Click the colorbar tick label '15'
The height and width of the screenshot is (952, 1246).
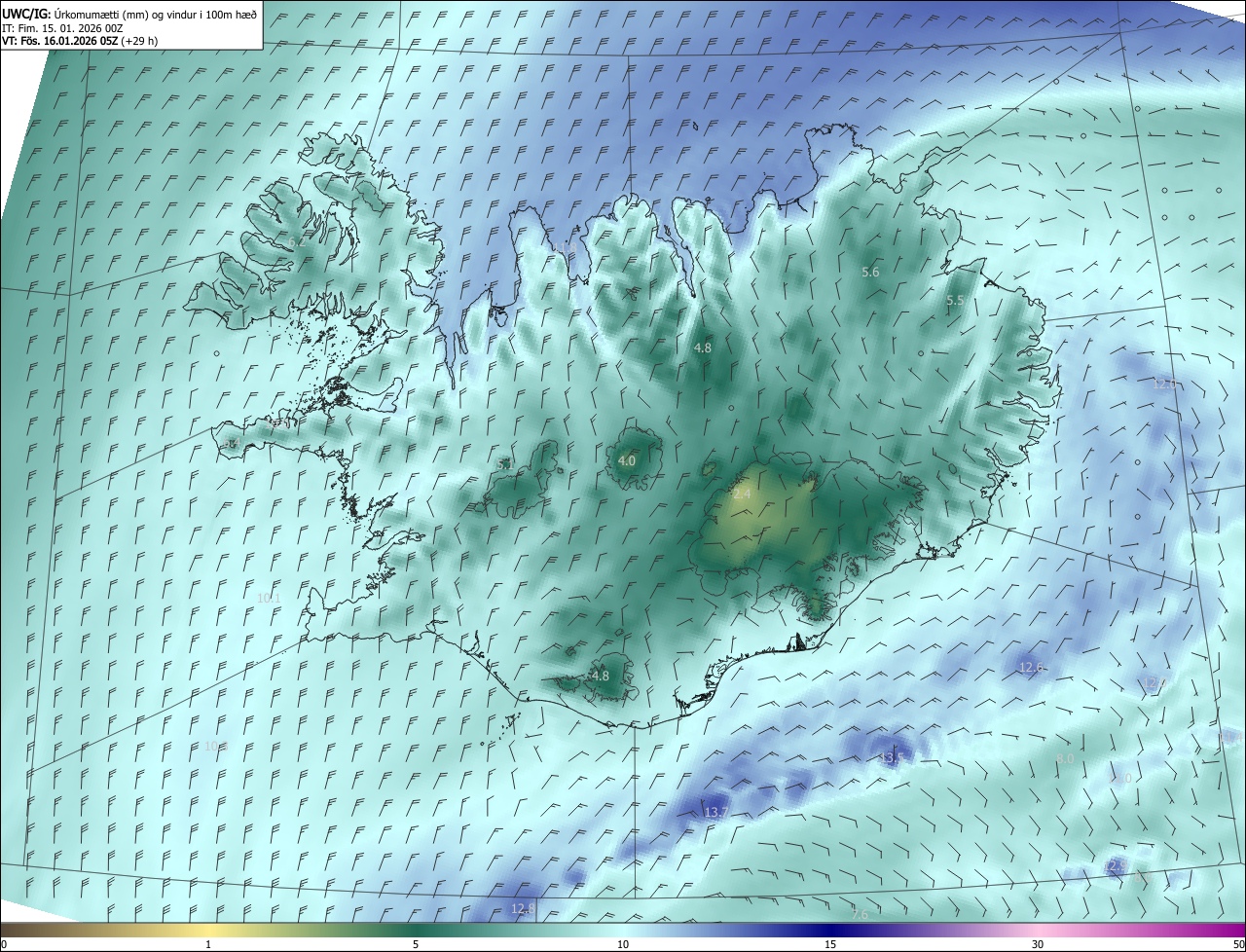point(830,944)
